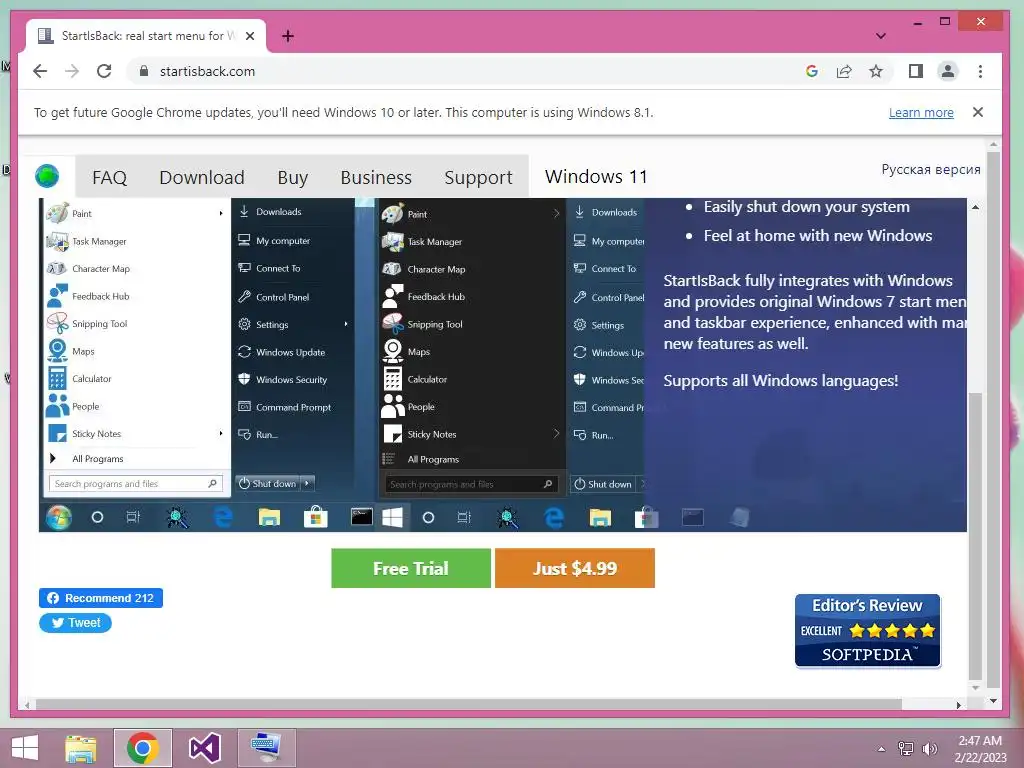
Task: Click the Google icon in address bar
Action: pos(812,71)
